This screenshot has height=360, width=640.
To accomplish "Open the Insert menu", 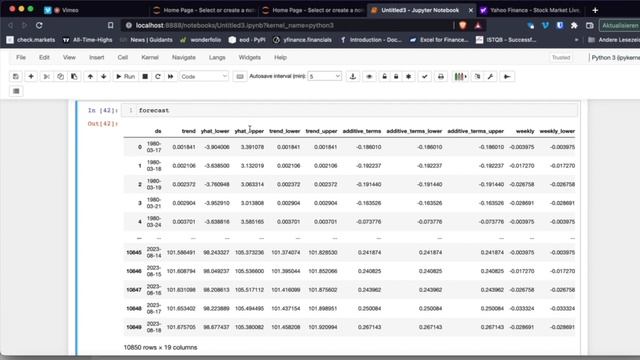I will [x=96, y=58].
